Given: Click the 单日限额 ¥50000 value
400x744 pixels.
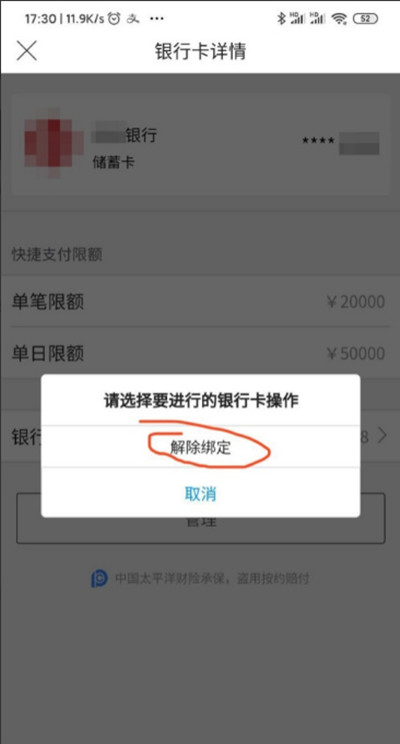Looking at the screenshot, I should (355, 353).
